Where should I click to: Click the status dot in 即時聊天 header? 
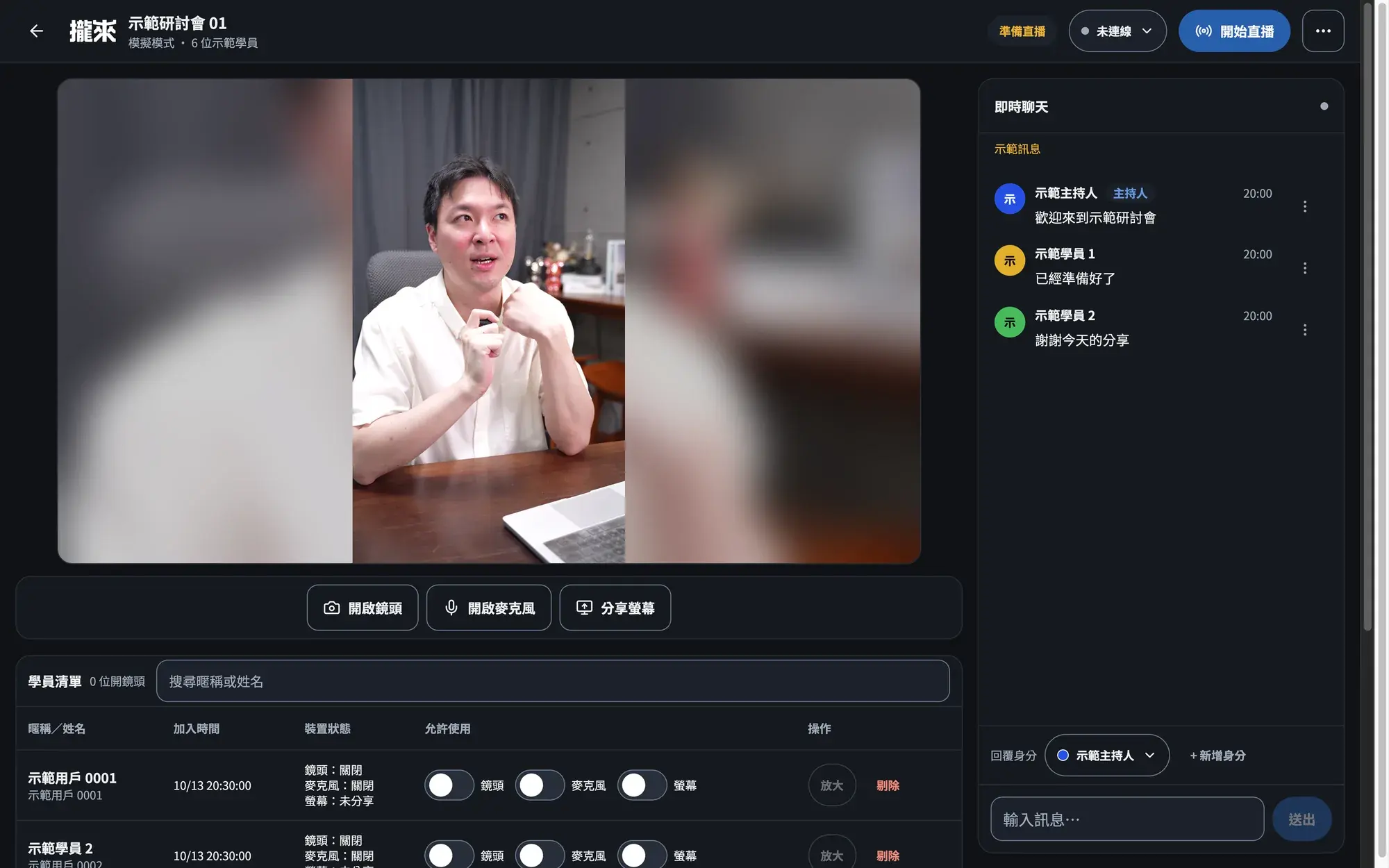coord(1324,106)
